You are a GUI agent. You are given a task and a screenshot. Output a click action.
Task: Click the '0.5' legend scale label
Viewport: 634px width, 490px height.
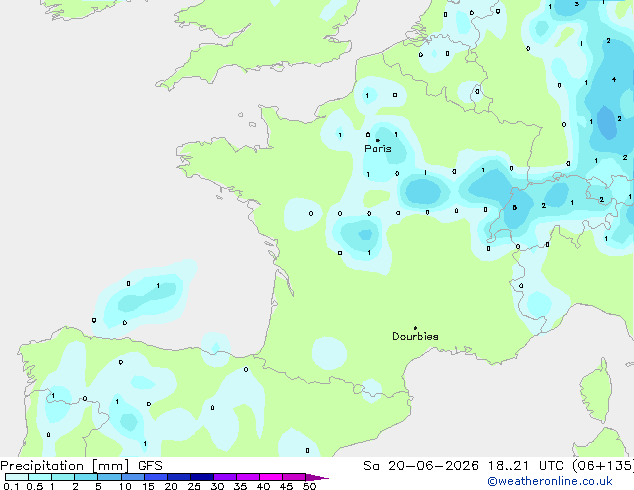[35, 486]
